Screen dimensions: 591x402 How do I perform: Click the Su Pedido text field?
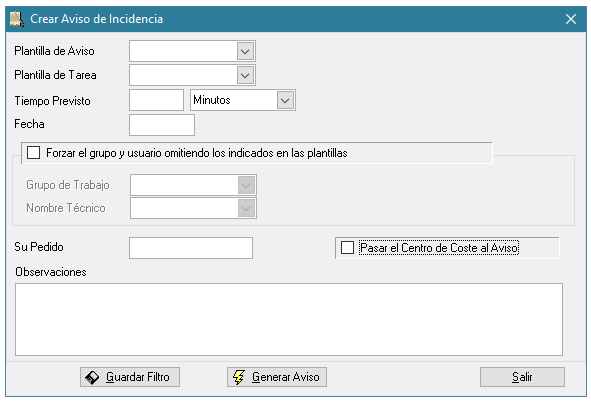[x=191, y=248]
